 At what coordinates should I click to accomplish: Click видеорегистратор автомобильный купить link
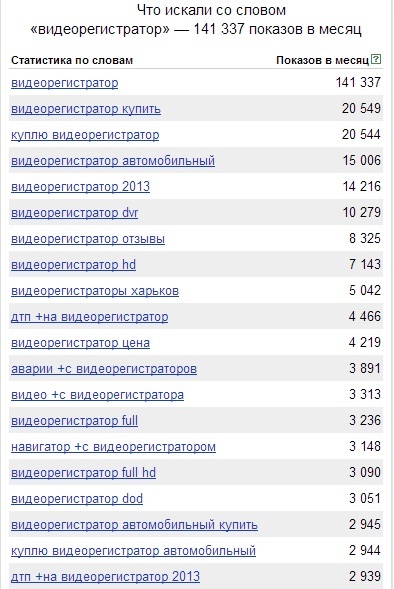134,525
